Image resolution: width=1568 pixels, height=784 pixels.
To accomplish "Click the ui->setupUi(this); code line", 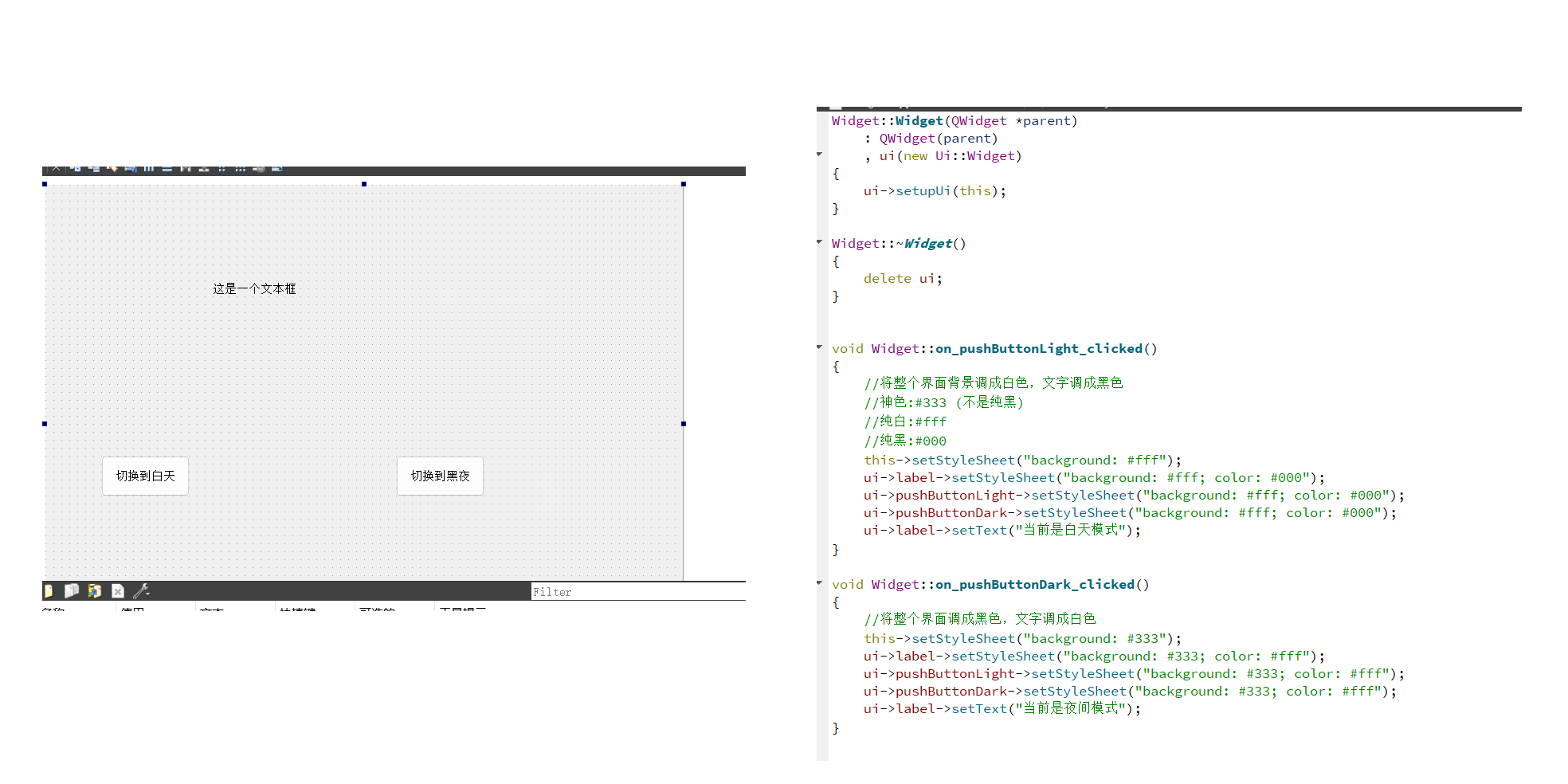I will [935, 191].
